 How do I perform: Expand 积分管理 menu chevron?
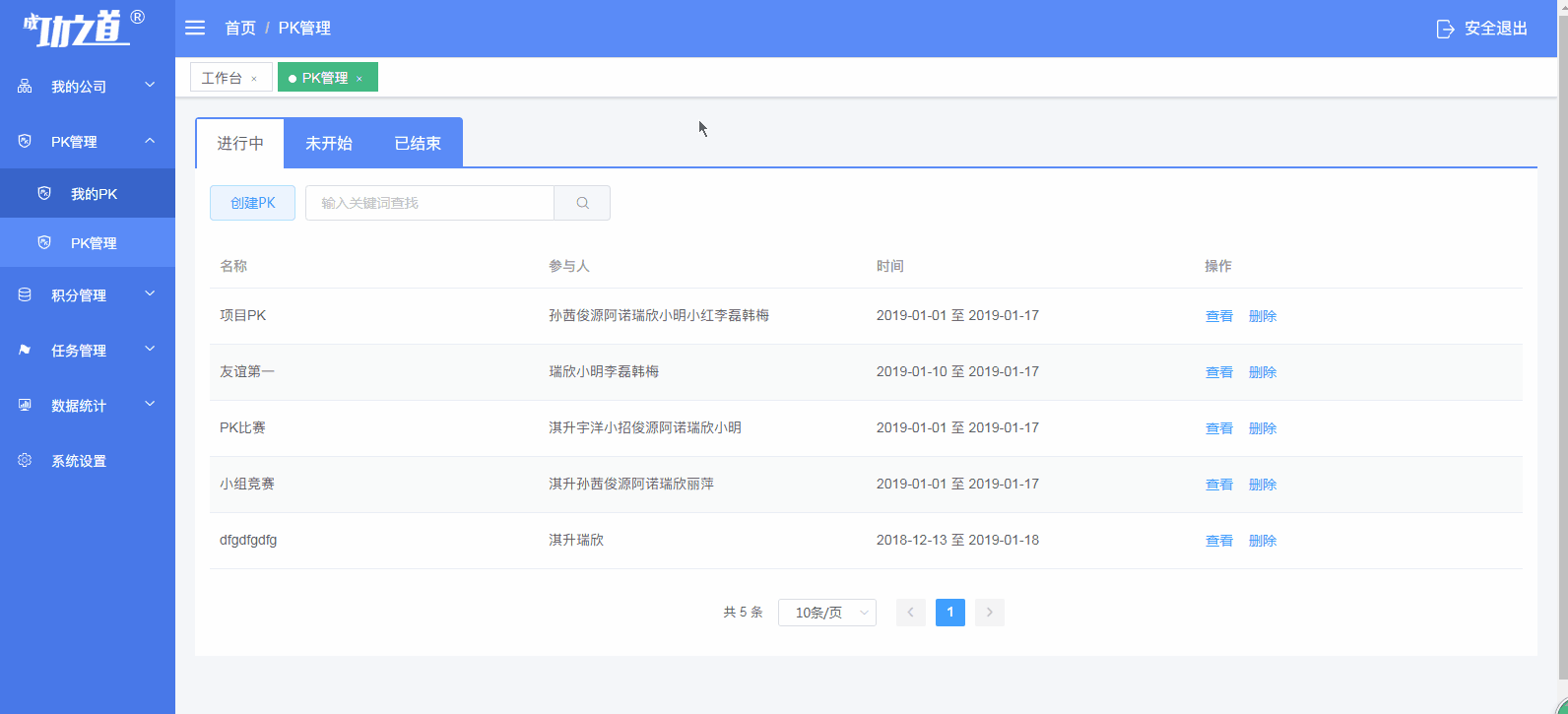(150, 294)
